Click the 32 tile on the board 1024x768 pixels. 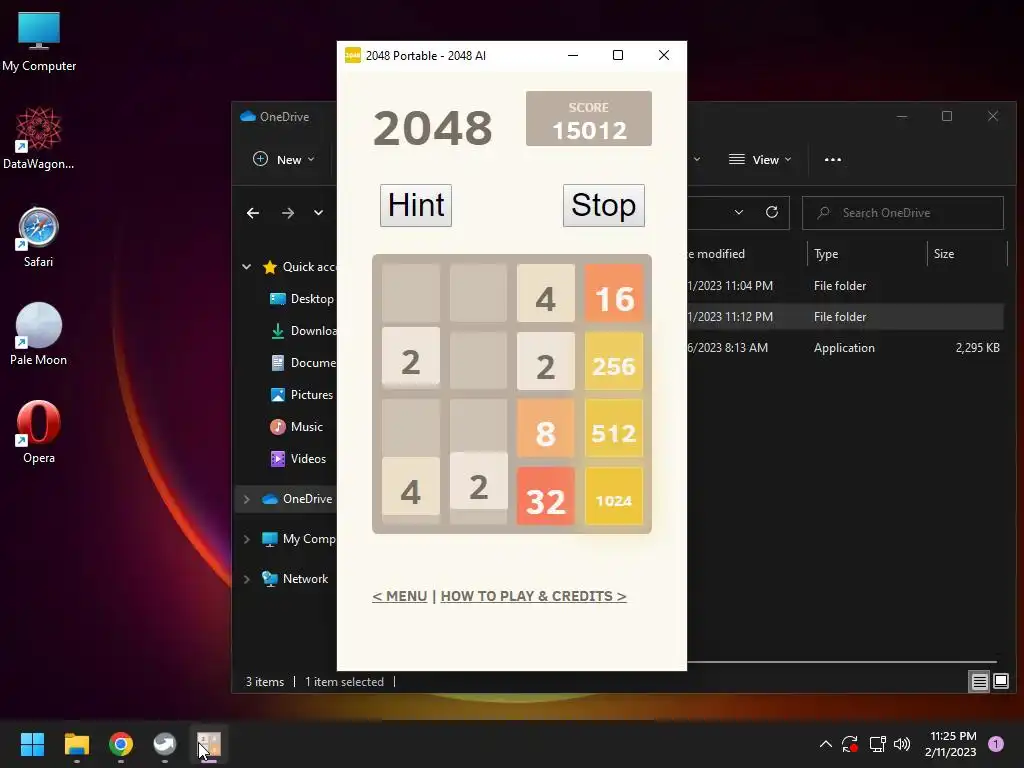[545, 496]
